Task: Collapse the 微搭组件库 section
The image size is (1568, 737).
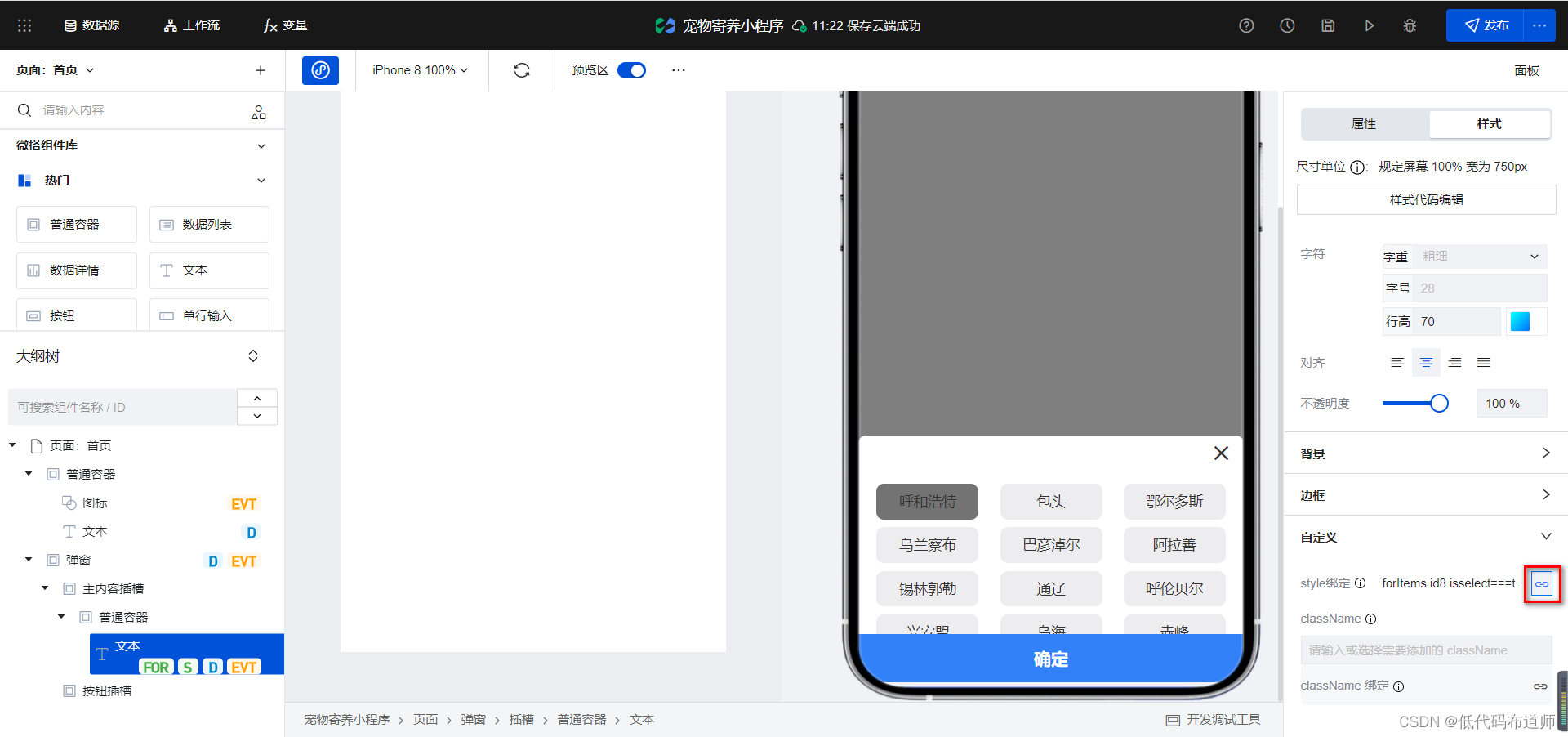Action: pos(261,145)
